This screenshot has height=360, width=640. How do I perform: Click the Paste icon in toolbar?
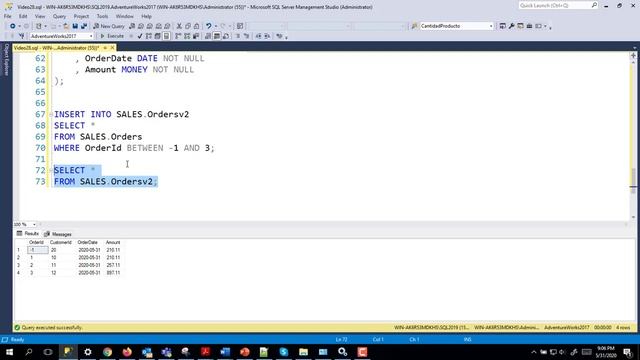197,26
